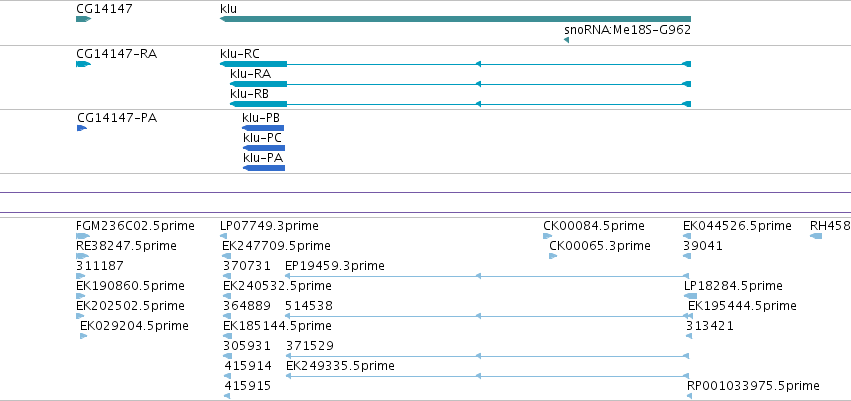The width and height of the screenshot is (851, 401).
Task: Click the RH458 EST glyph
Action: pyautogui.click(x=816, y=236)
